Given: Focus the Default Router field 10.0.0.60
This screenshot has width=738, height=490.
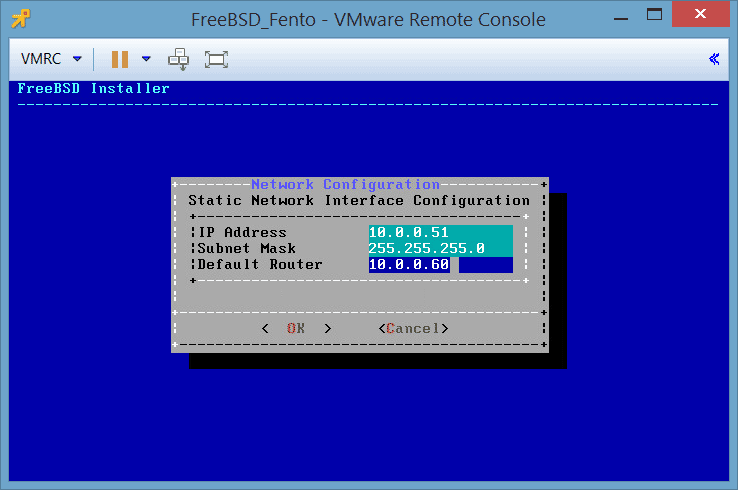Looking at the screenshot, I should click(x=440, y=265).
